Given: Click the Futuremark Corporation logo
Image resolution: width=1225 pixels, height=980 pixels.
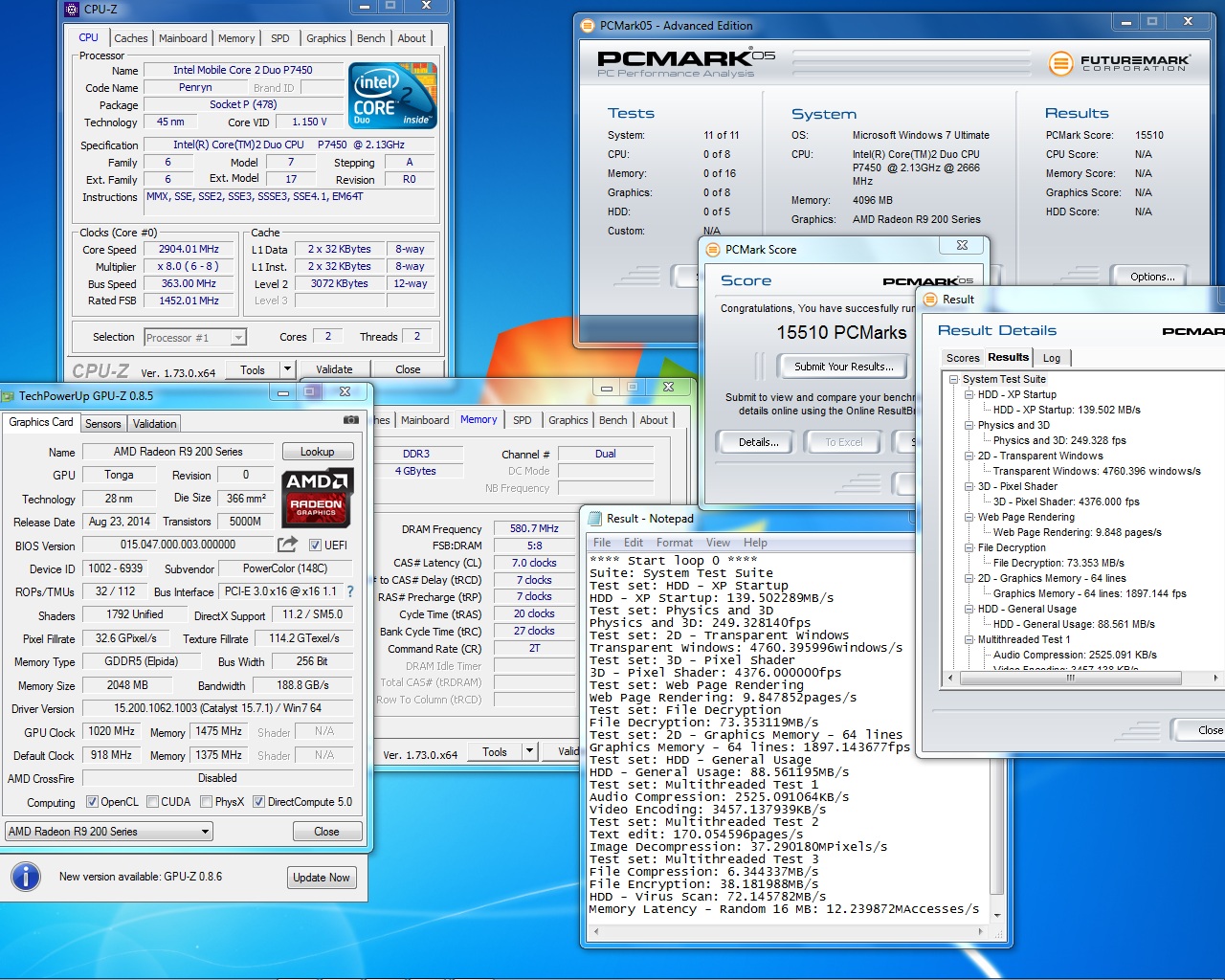Looking at the screenshot, I should click(1120, 63).
